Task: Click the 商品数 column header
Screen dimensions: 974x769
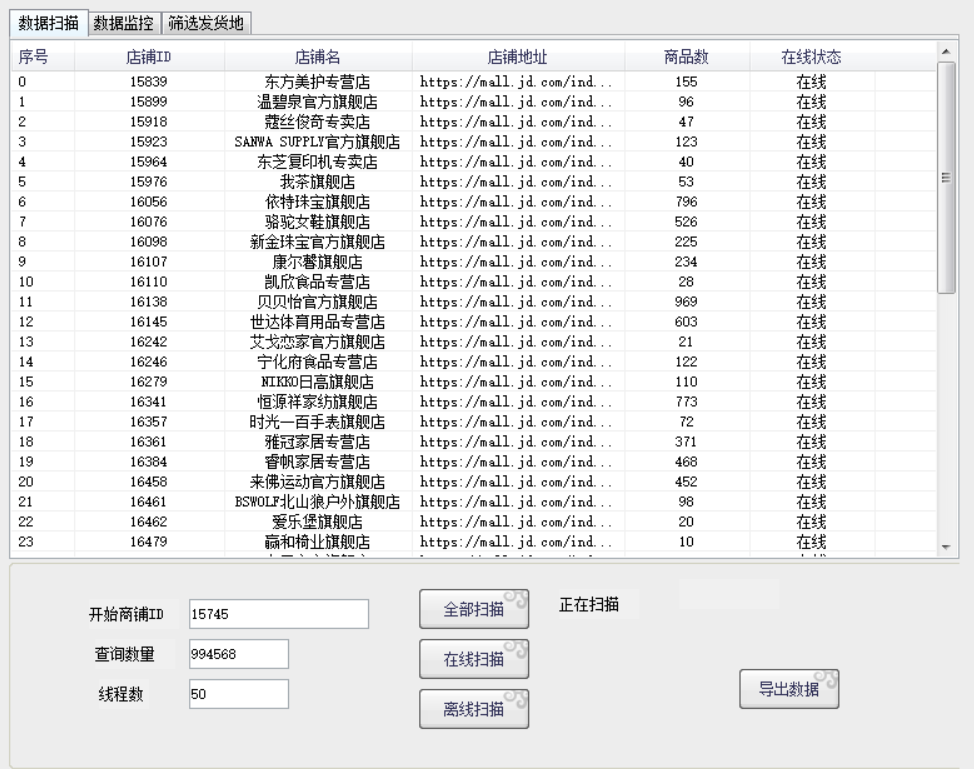Action: (686, 58)
